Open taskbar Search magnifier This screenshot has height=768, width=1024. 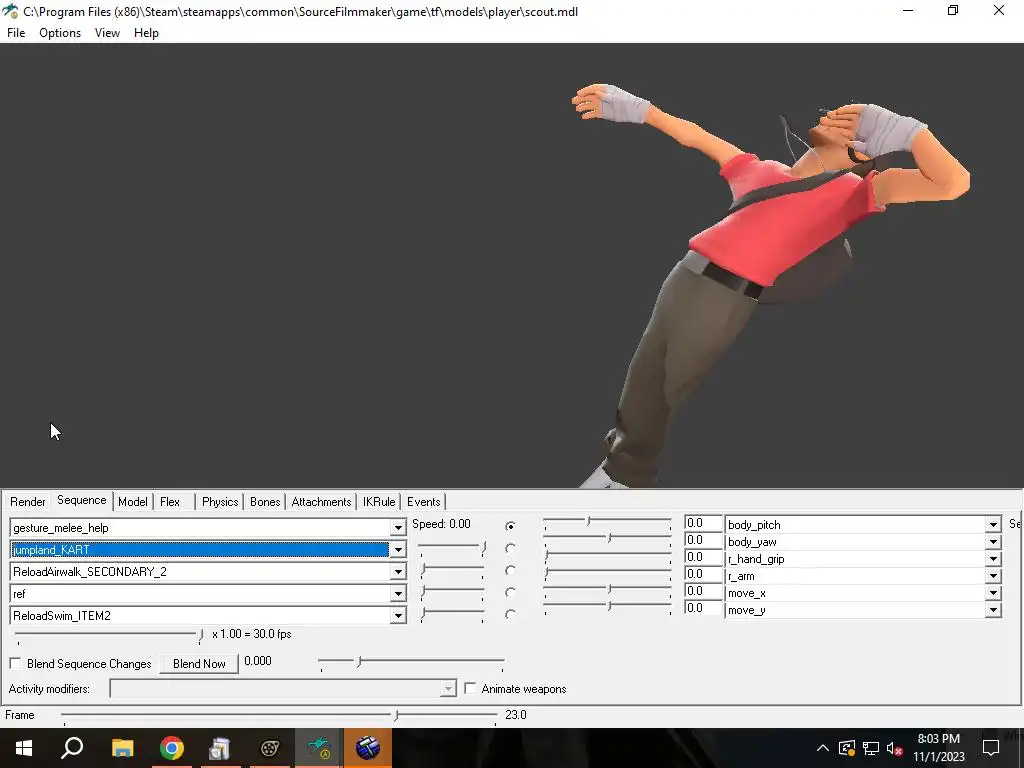click(72, 748)
